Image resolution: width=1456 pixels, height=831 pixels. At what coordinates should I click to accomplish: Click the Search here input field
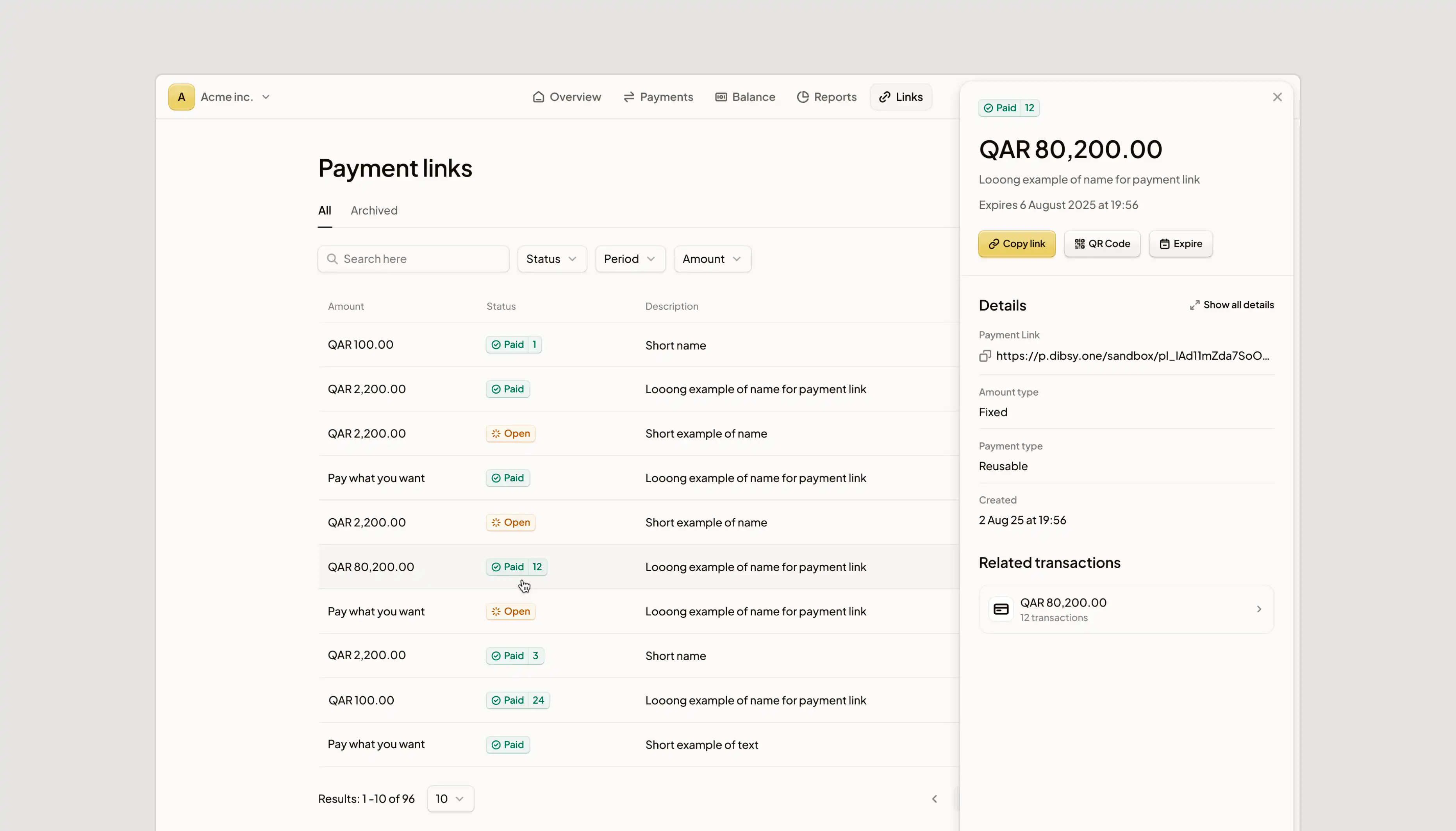[x=413, y=259]
